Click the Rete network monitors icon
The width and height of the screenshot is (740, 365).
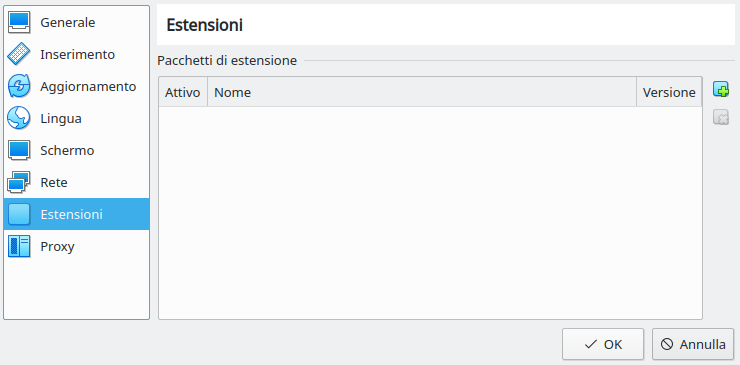click(19, 182)
